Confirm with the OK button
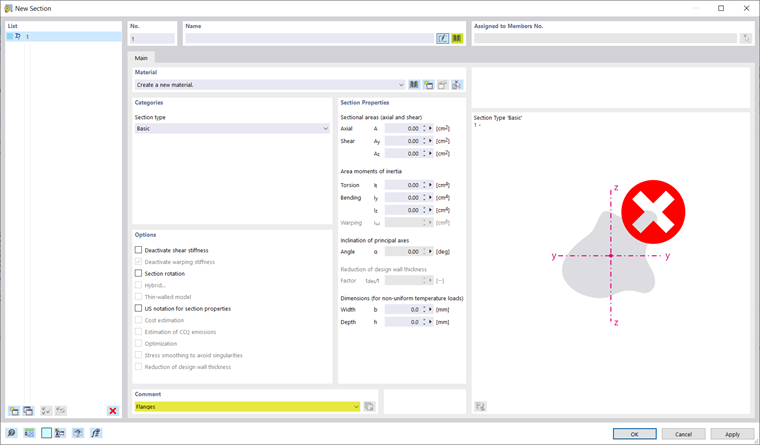This screenshot has width=760, height=445. 634,434
